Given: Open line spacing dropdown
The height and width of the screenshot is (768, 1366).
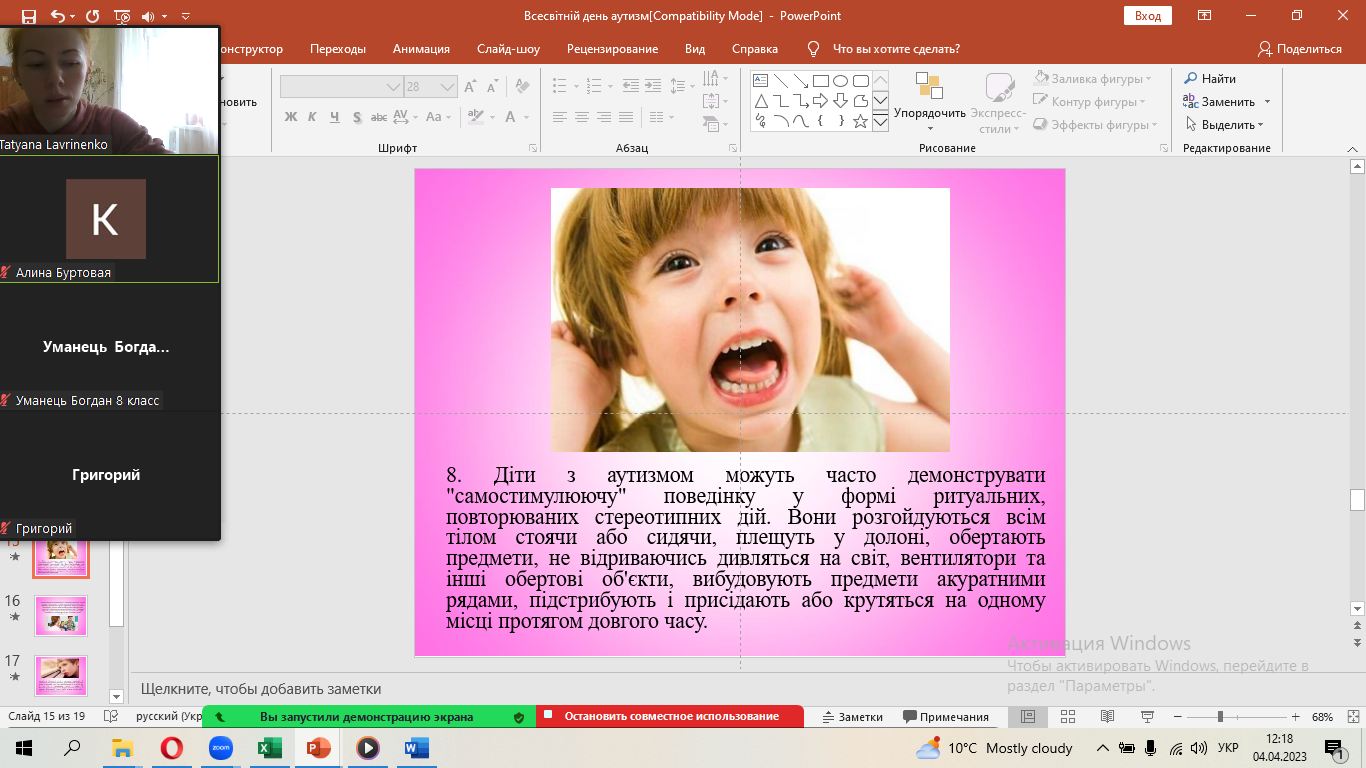Looking at the screenshot, I should [681, 87].
